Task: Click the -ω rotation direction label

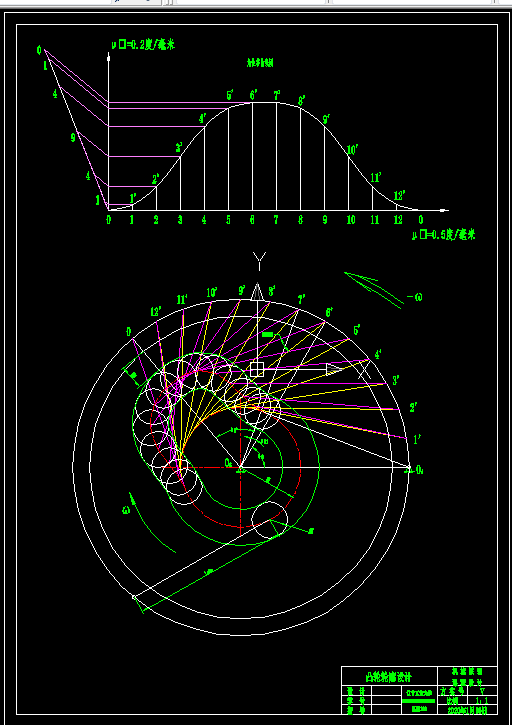Action: click(414, 297)
